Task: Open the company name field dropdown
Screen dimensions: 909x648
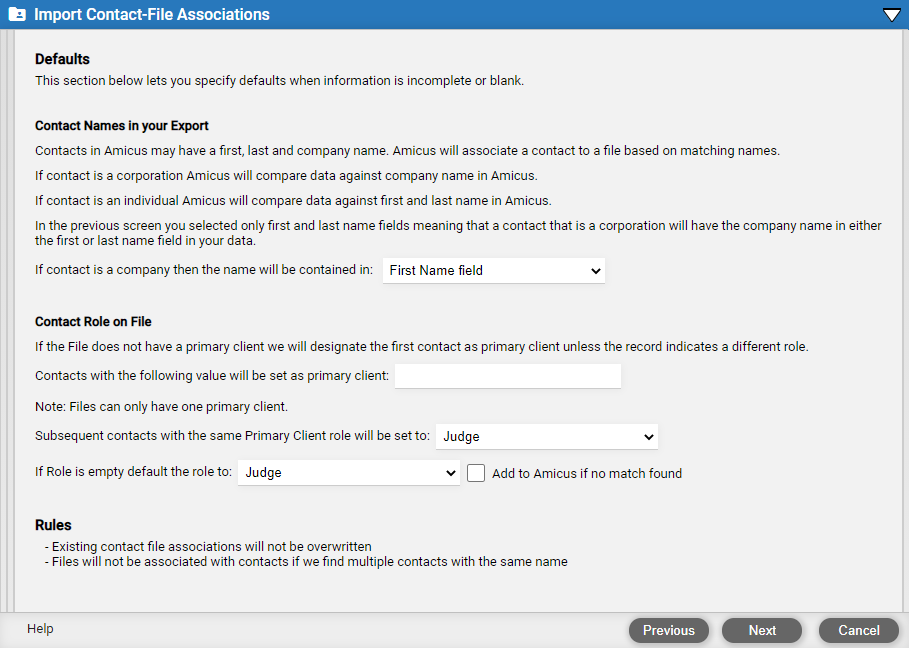Action: tap(493, 271)
